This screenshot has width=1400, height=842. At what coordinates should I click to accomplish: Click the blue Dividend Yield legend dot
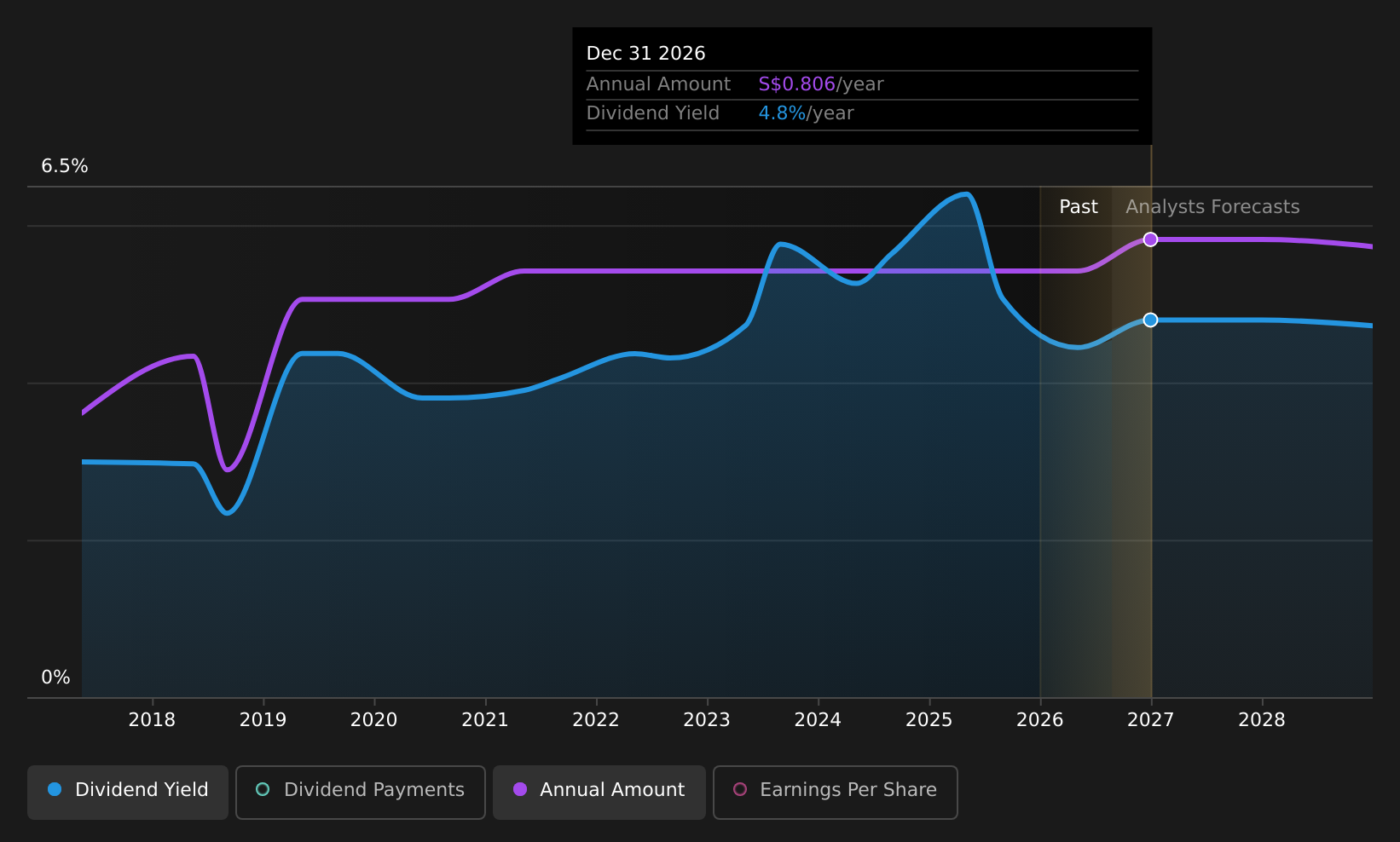[55, 789]
